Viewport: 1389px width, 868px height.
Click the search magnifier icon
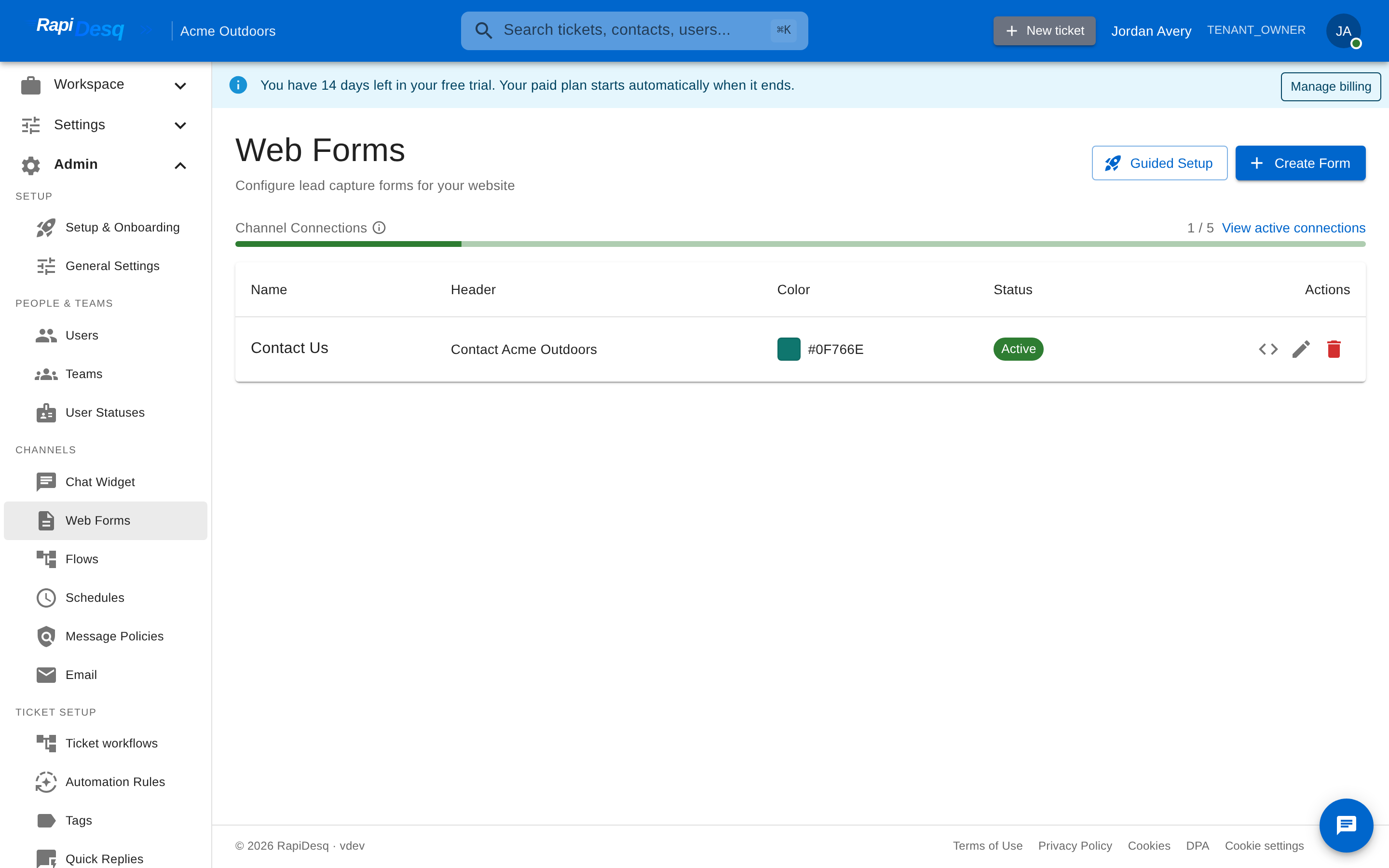(484, 30)
